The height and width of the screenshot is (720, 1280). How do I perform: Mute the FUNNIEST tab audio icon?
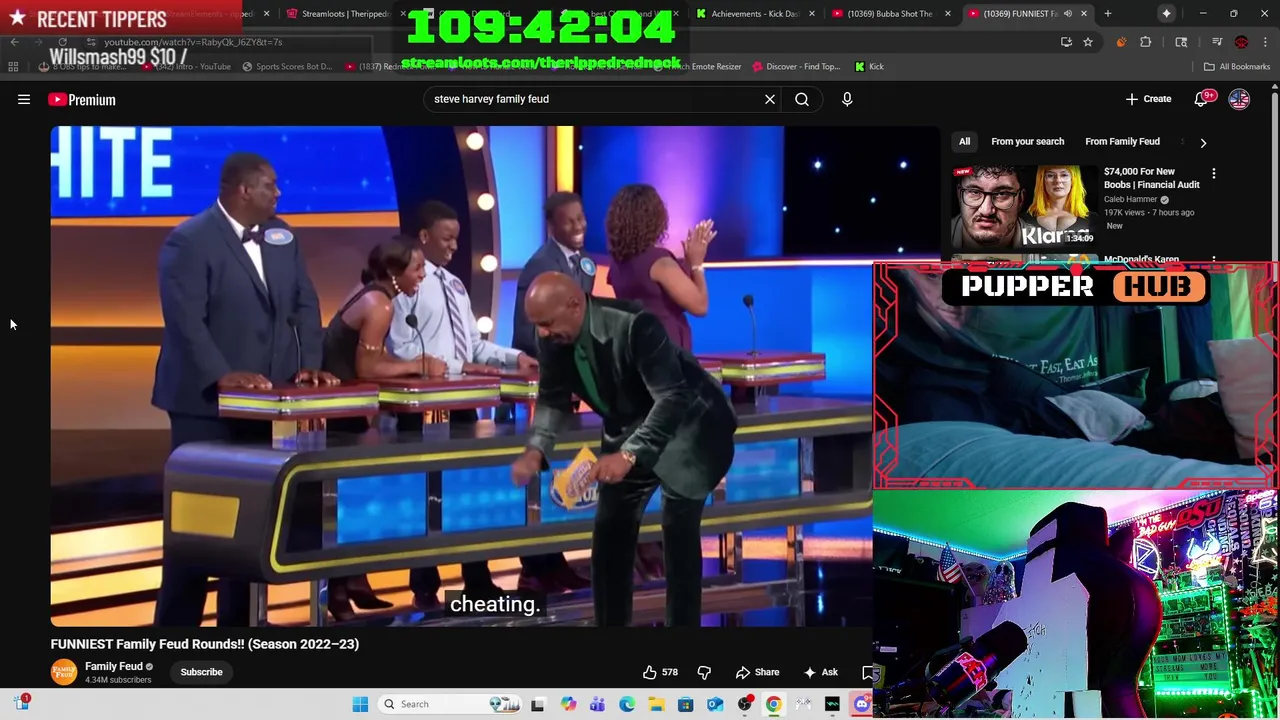(1068, 13)
